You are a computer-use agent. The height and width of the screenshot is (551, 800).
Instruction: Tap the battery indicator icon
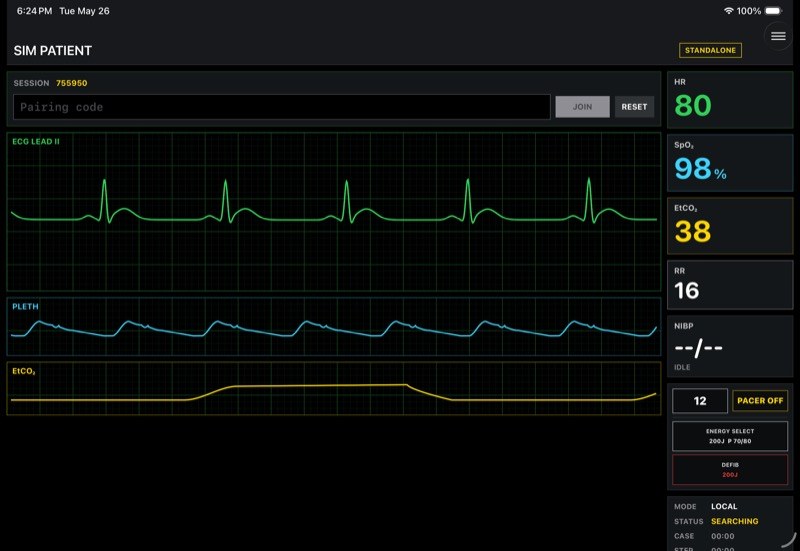click(773, 11)
